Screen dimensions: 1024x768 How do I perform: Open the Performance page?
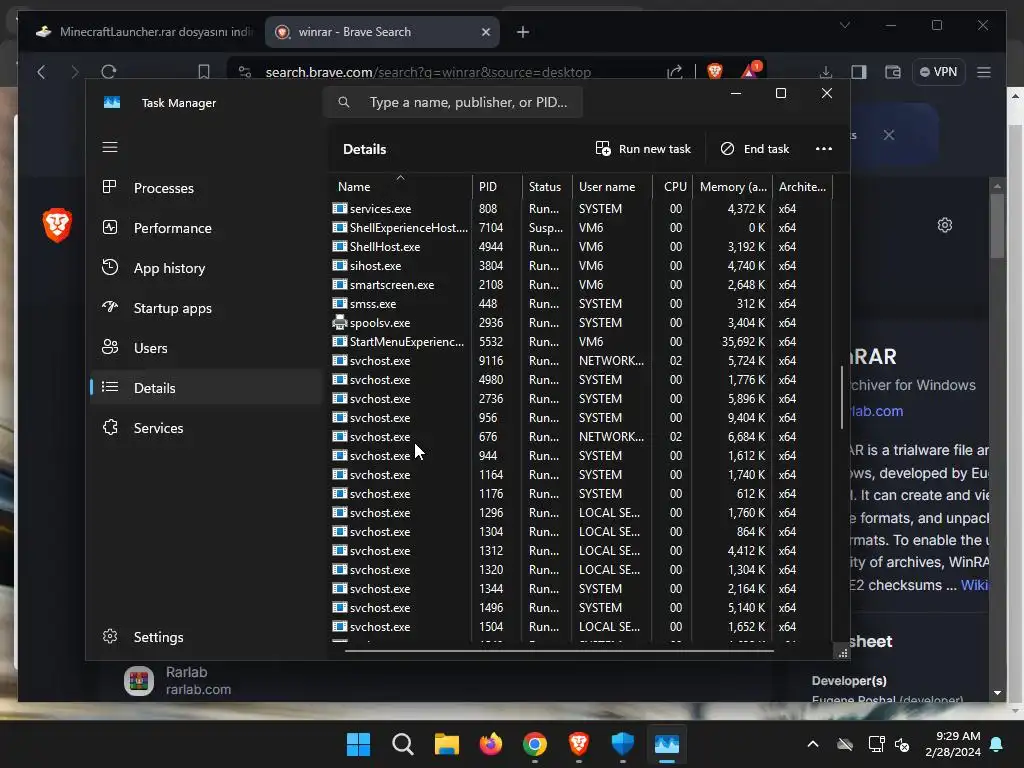click(x=206, y=228)
